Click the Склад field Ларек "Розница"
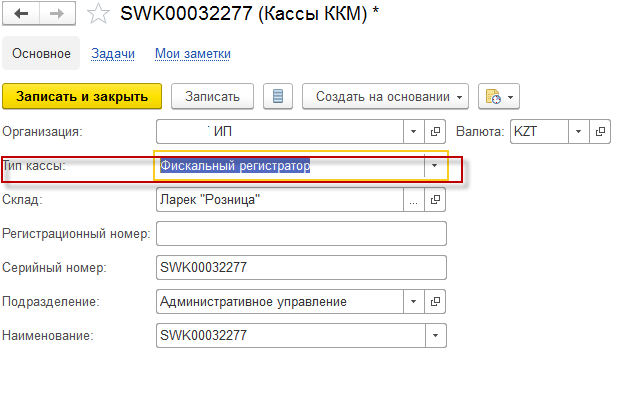Image resolution: width=639 pixels, height=396 pixels. coord(280,200)
